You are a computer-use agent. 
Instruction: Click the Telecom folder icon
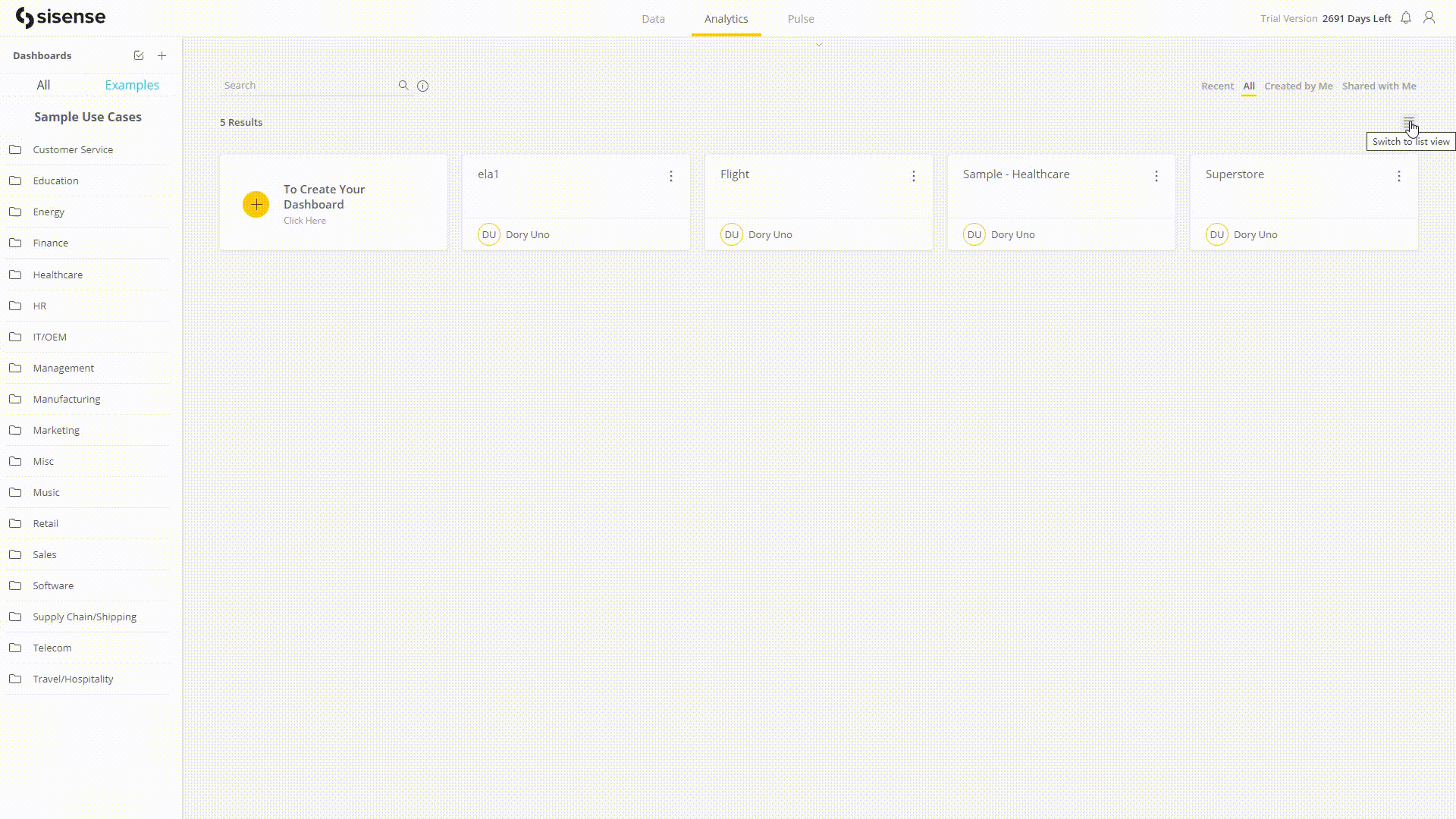[15, 648]
